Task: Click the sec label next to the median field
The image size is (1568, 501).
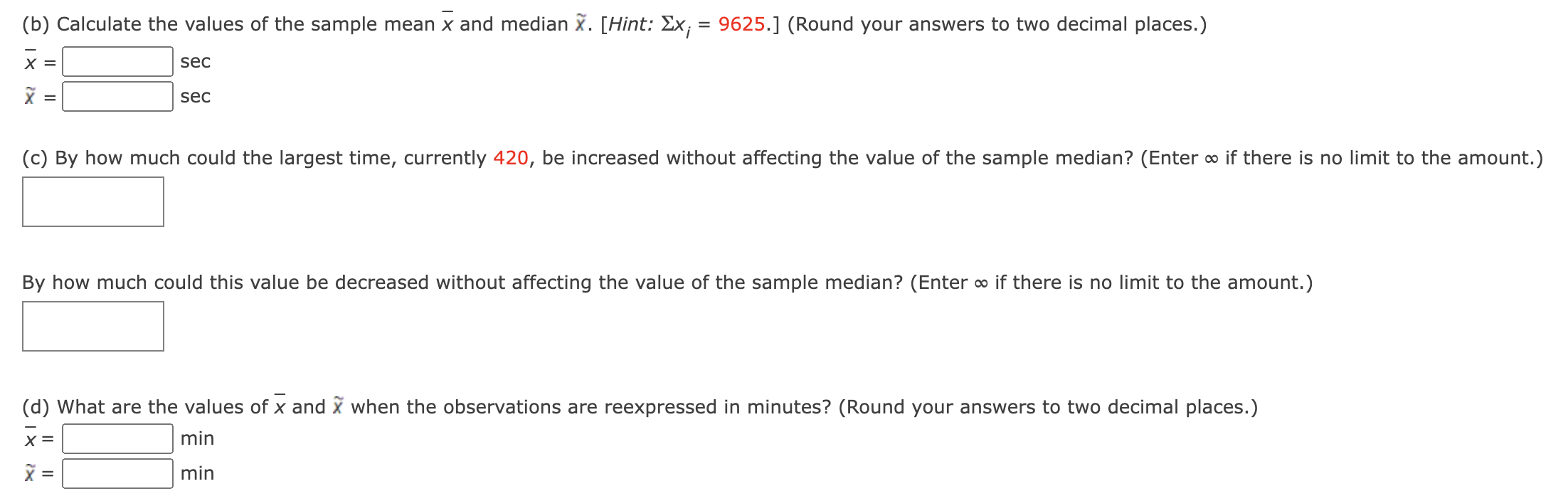Action: (x=194, y=97)
